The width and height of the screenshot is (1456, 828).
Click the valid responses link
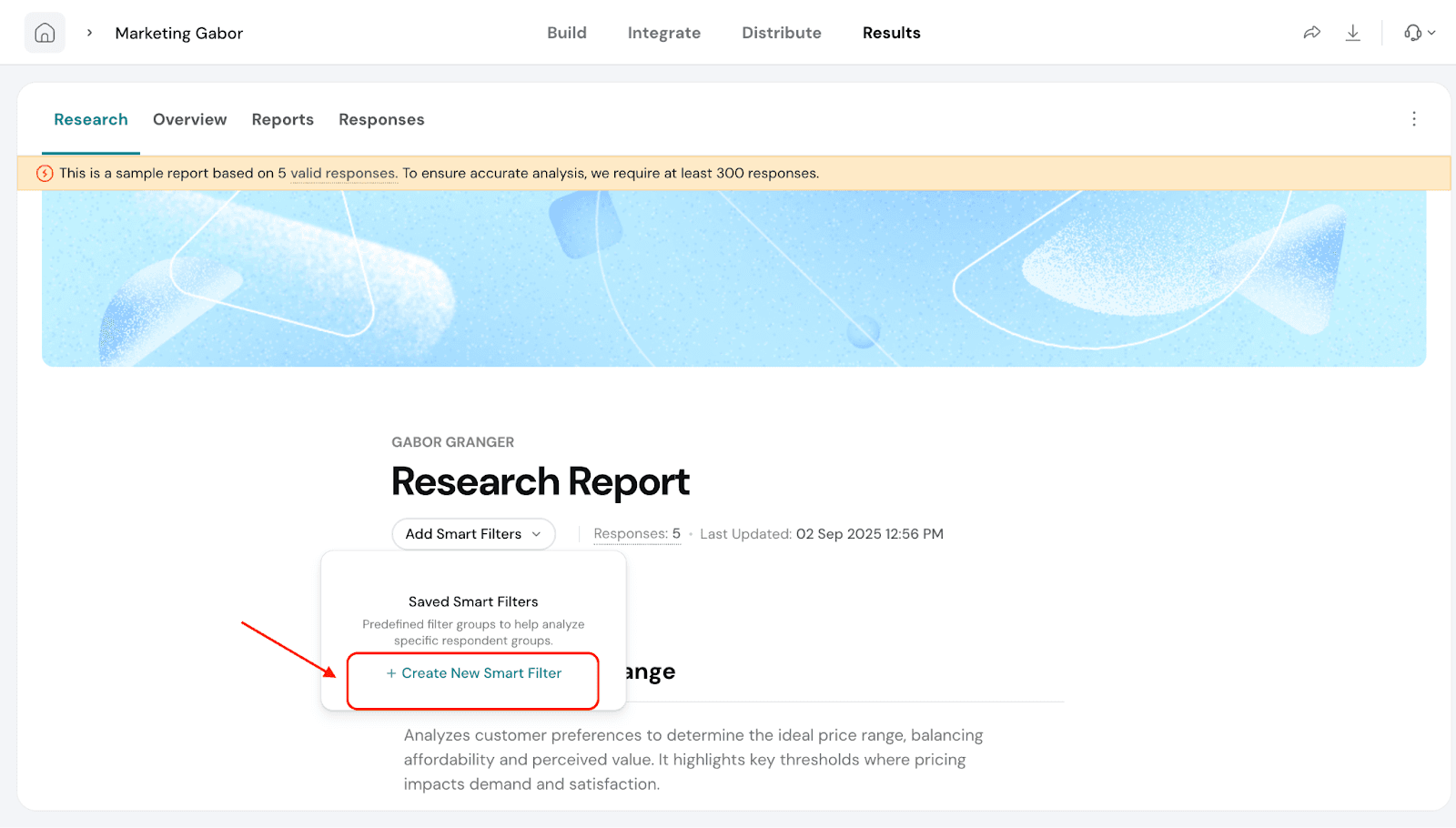click(x=343, y=173)
